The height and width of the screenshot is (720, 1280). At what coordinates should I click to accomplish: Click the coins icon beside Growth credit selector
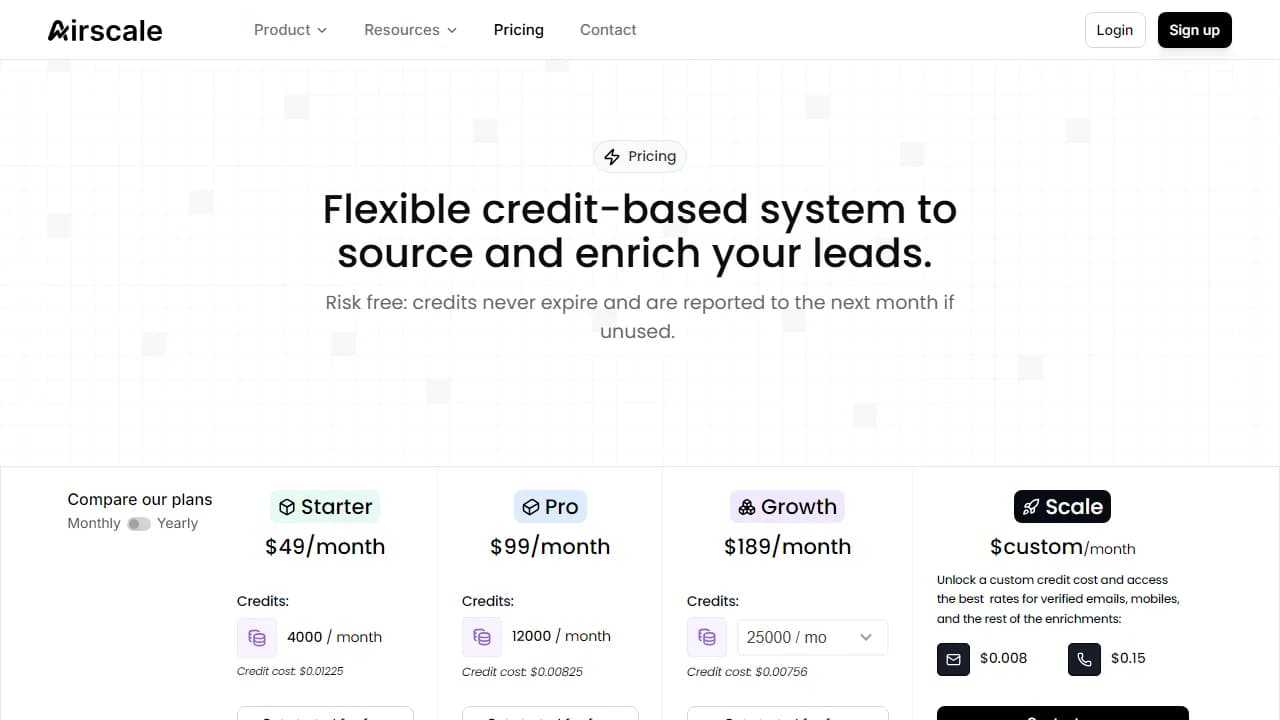(707, 637)
